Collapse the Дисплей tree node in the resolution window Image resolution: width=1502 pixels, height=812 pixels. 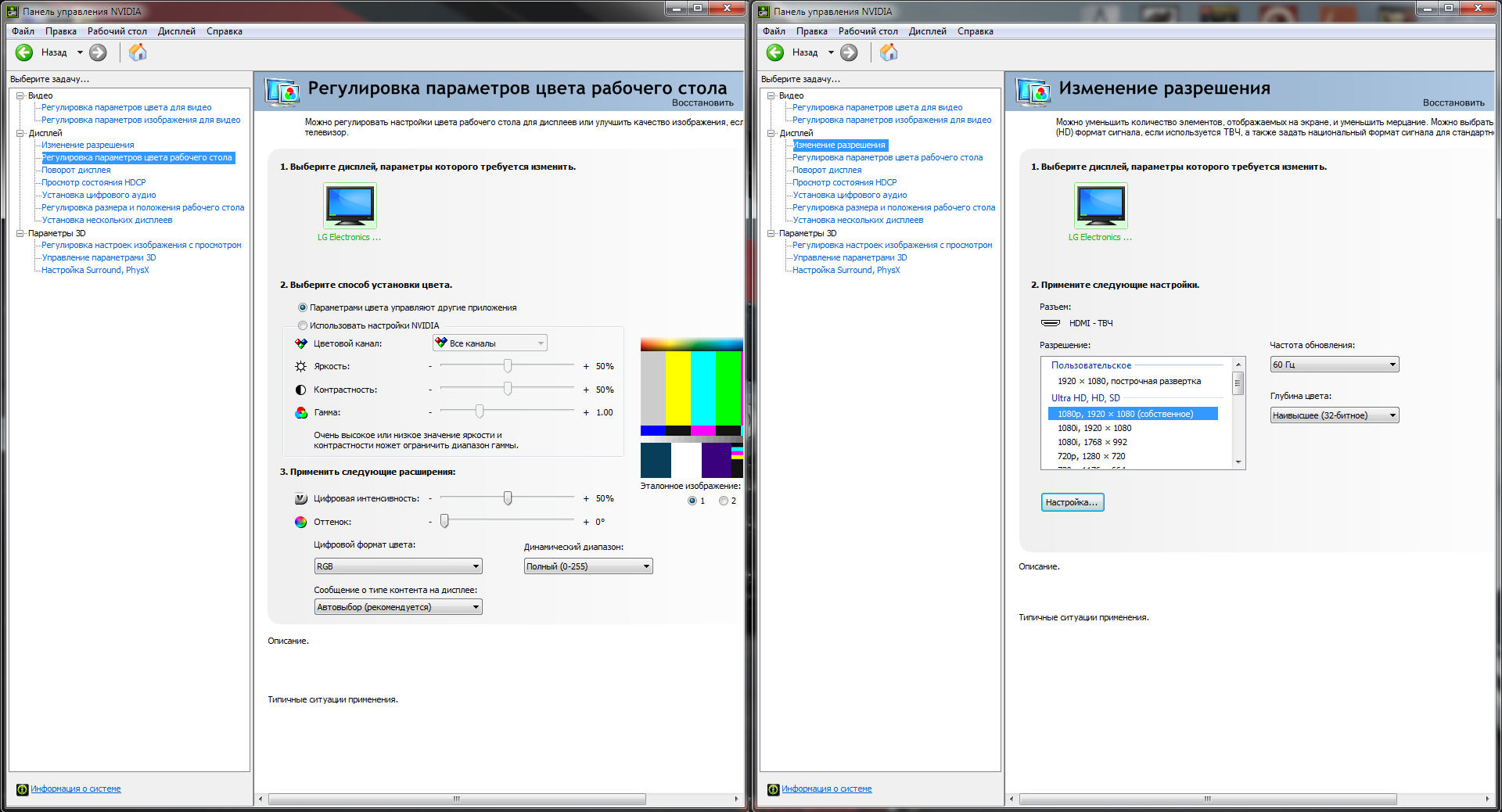pyautogui.click(x=771, y=133)
